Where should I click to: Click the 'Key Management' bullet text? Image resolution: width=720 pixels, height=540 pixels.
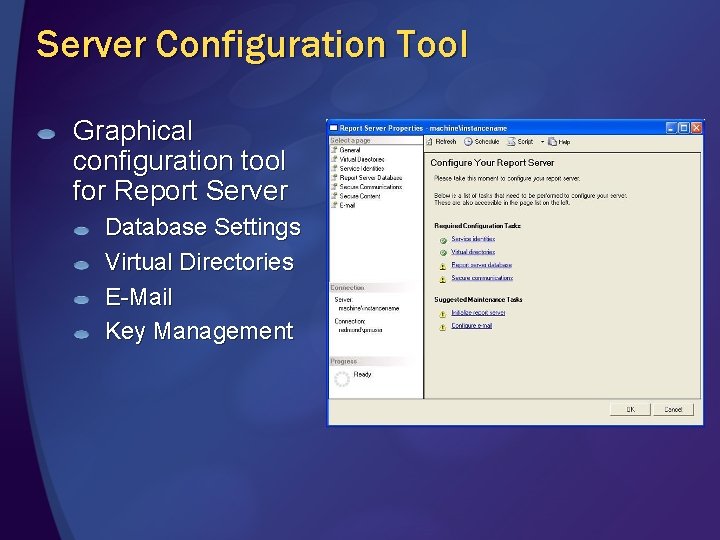pyautogui.click(x=199, y=331)
